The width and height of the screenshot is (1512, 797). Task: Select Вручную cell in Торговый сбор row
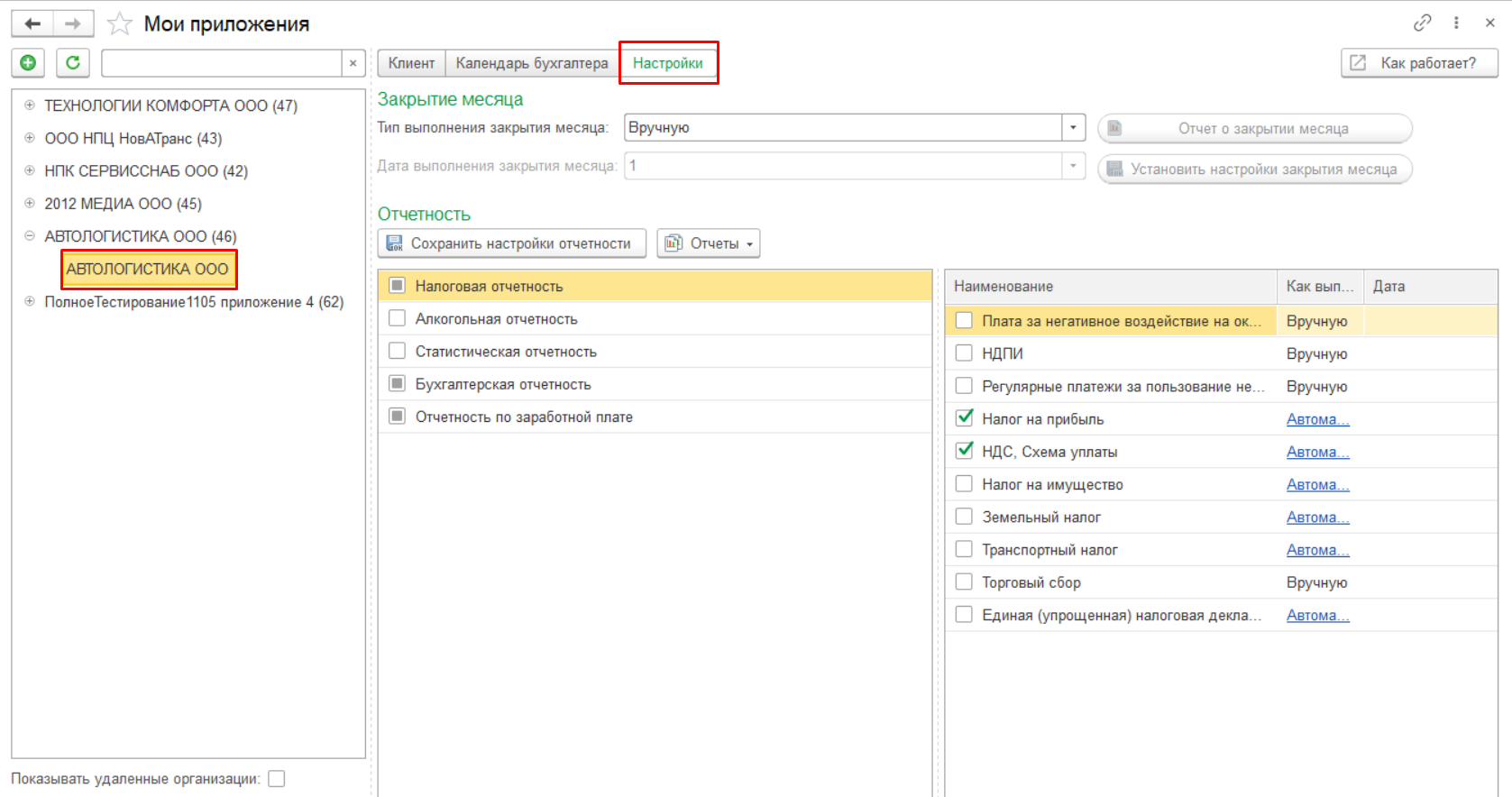(x=1320, y=582)
